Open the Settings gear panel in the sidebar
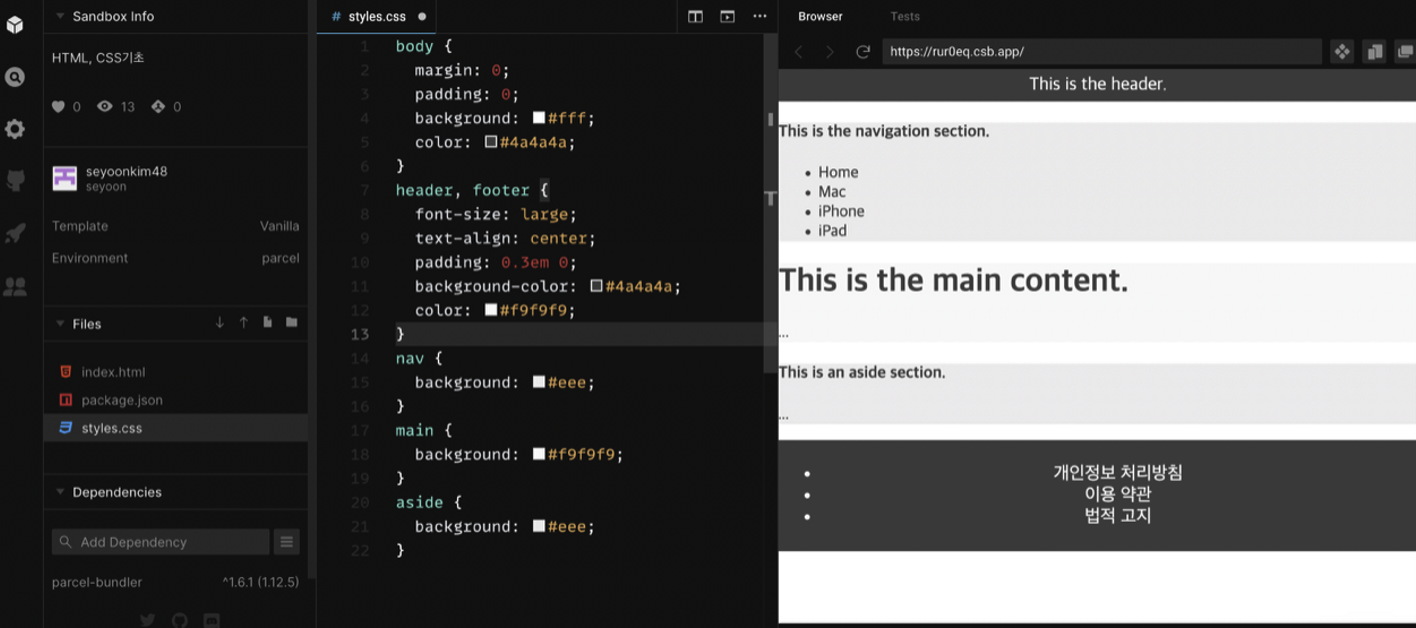Image resolution: width=1416 pixels, height=628 pixels. tap(15, 129)
